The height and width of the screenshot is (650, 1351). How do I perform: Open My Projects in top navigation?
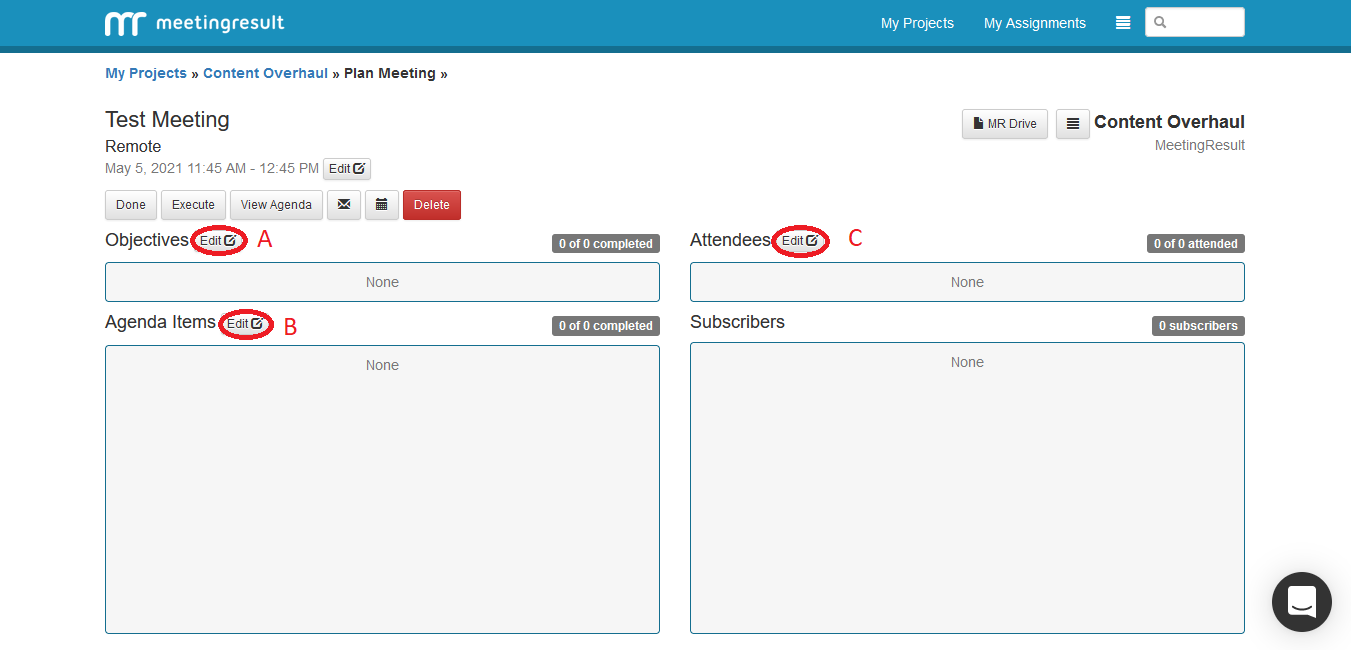click(917, 23)
